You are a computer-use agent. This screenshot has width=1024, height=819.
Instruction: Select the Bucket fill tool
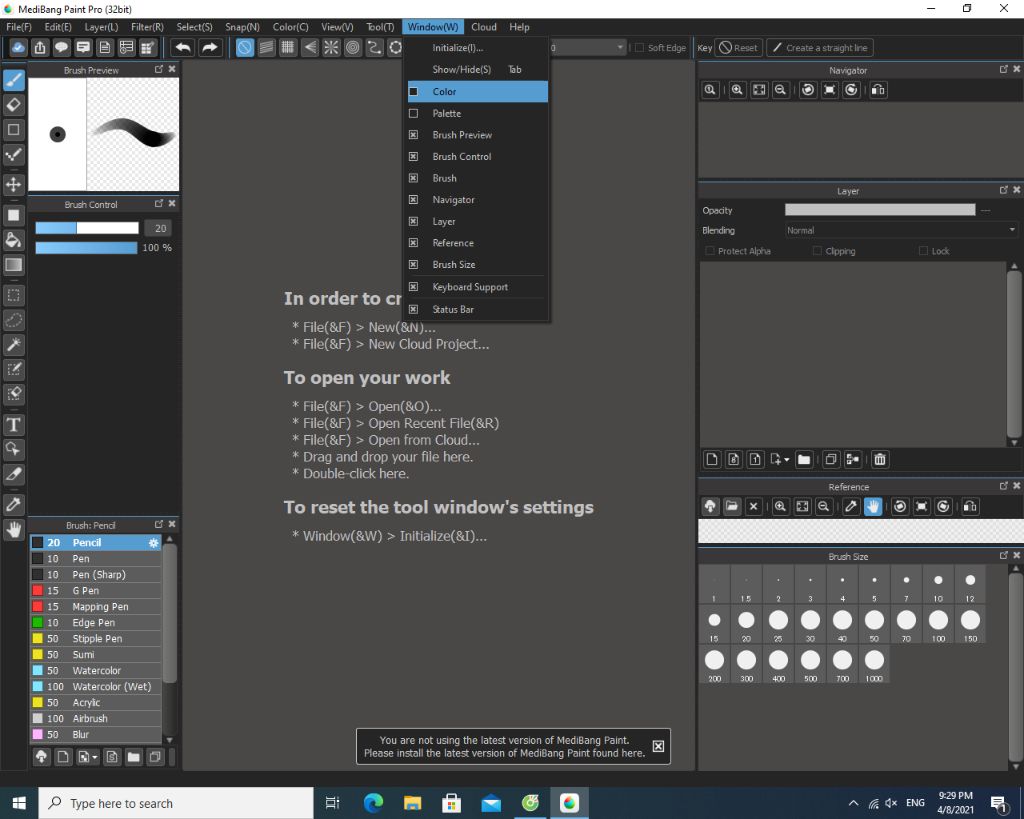click(14, 240)
